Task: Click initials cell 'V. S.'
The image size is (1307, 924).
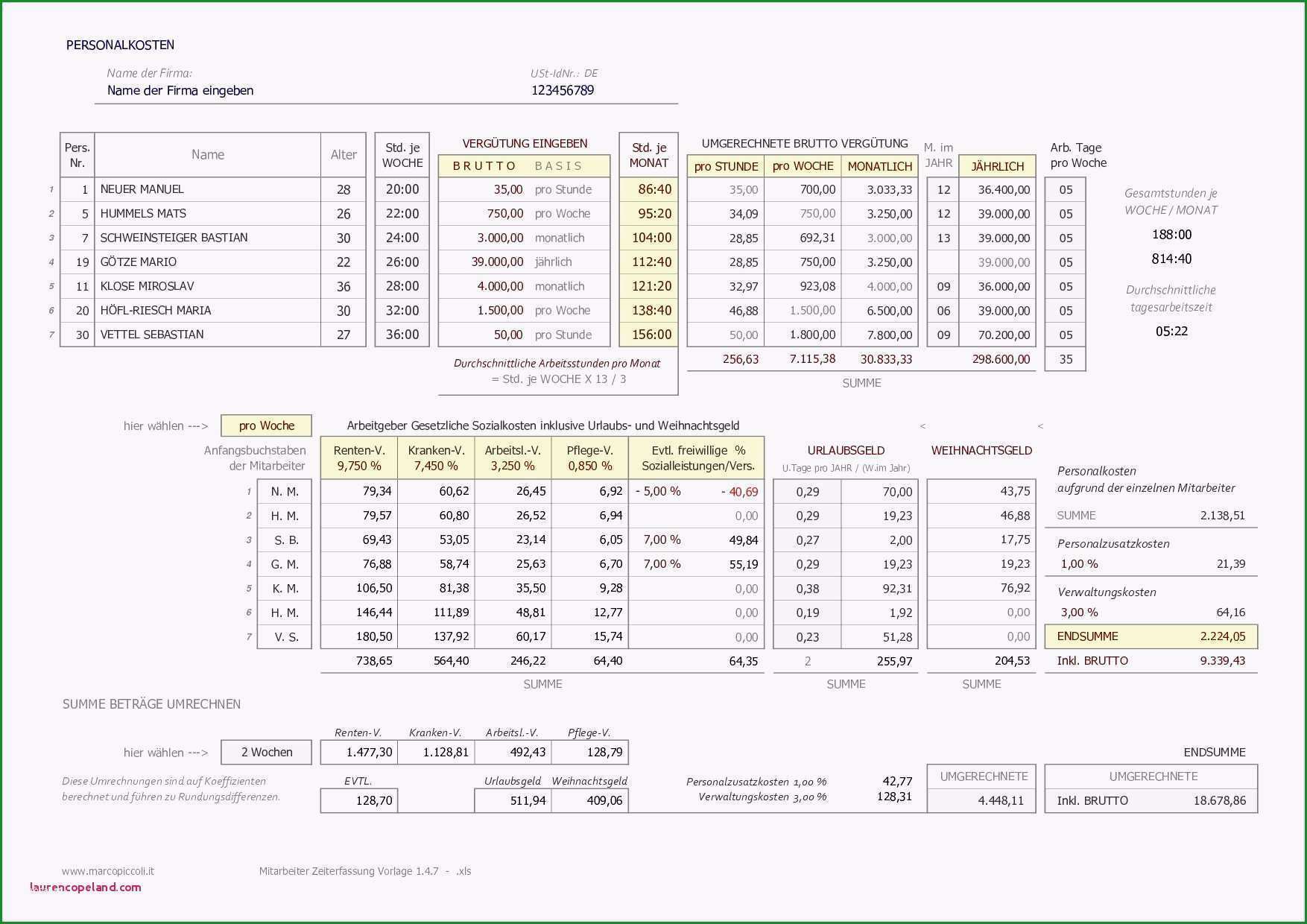Action: (285, 637)
